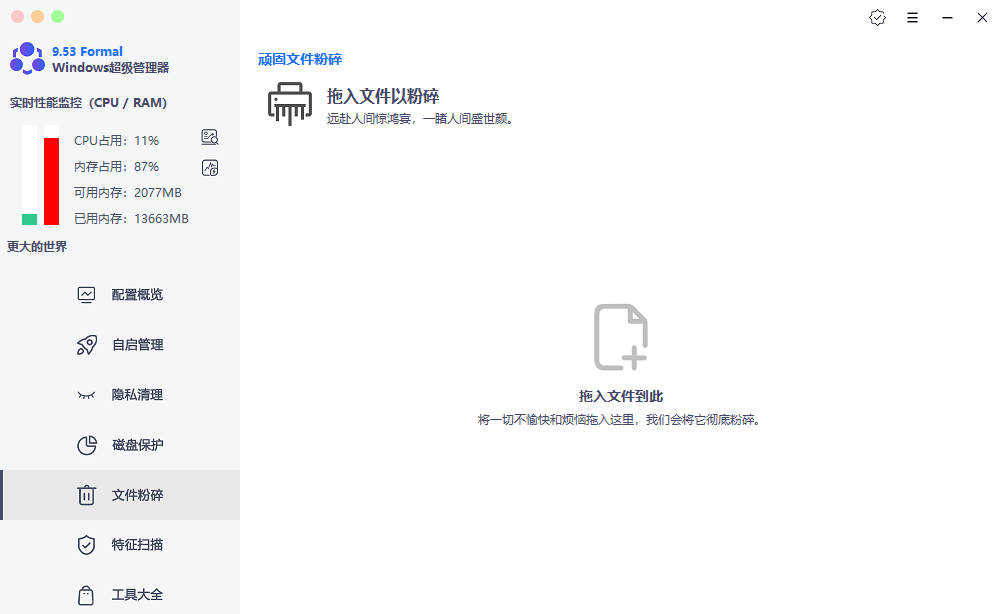
Task: Click the 更大的世界 label
Action: click(x=37, y=247)
